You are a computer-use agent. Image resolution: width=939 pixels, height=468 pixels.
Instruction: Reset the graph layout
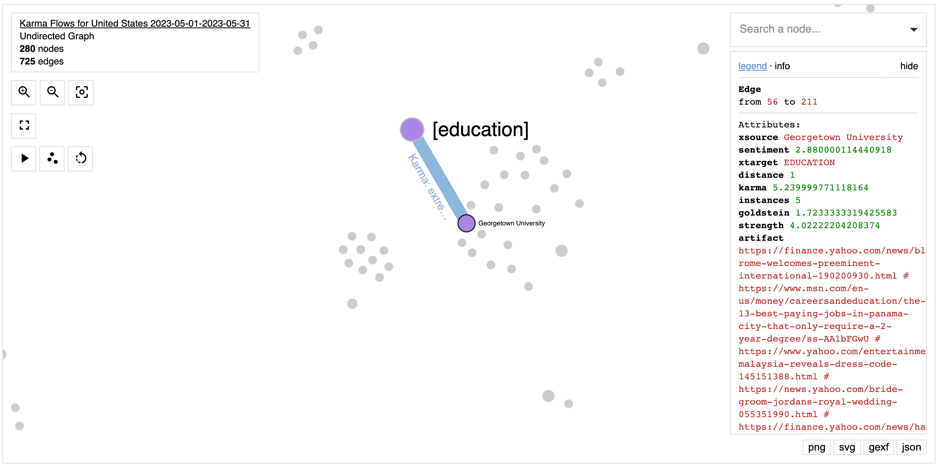[x=81, y=158]
